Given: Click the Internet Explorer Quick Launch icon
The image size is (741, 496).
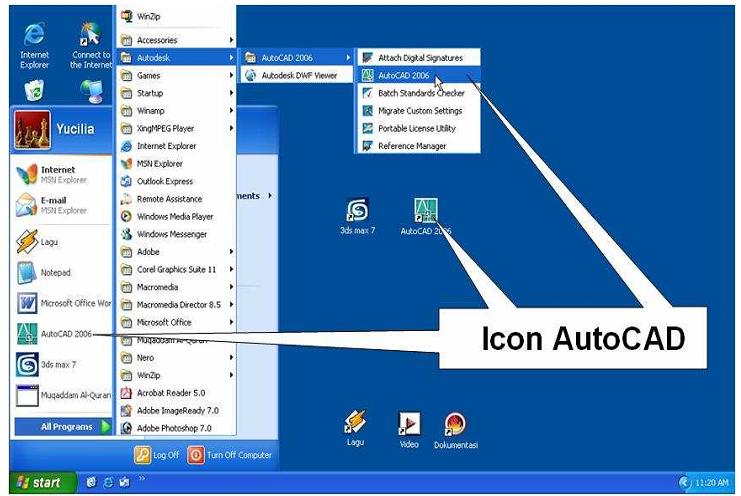Looking at the screenshot, I should [108, 482].
